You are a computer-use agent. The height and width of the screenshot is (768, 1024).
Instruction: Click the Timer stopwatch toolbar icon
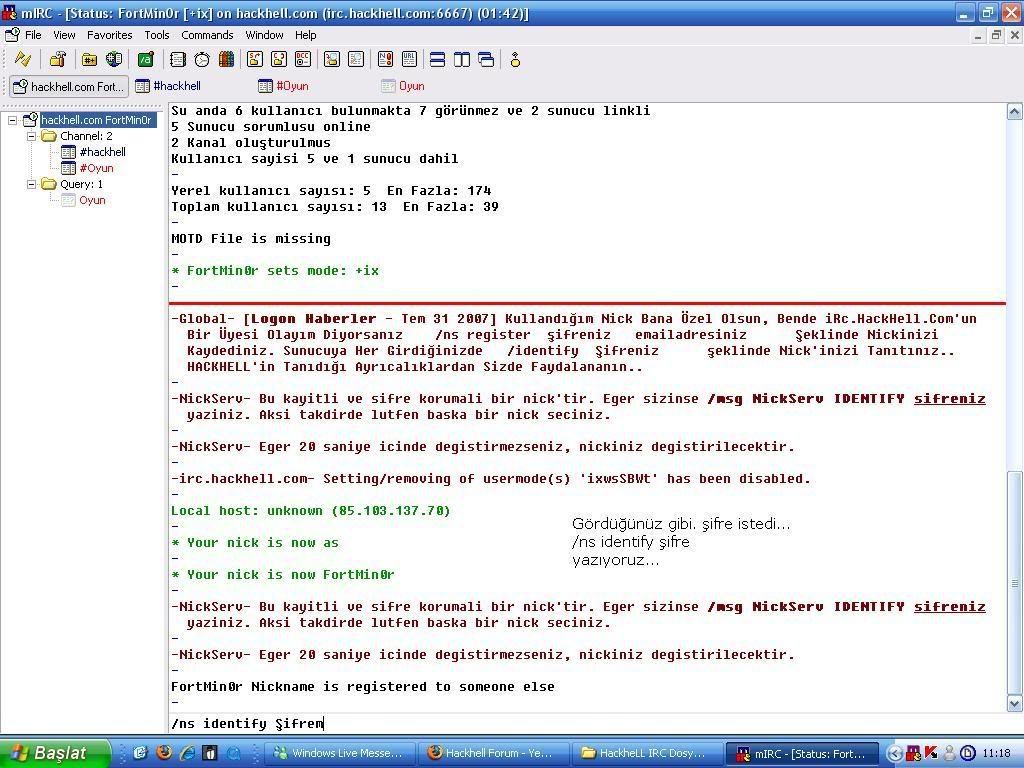tap(202, 59)
